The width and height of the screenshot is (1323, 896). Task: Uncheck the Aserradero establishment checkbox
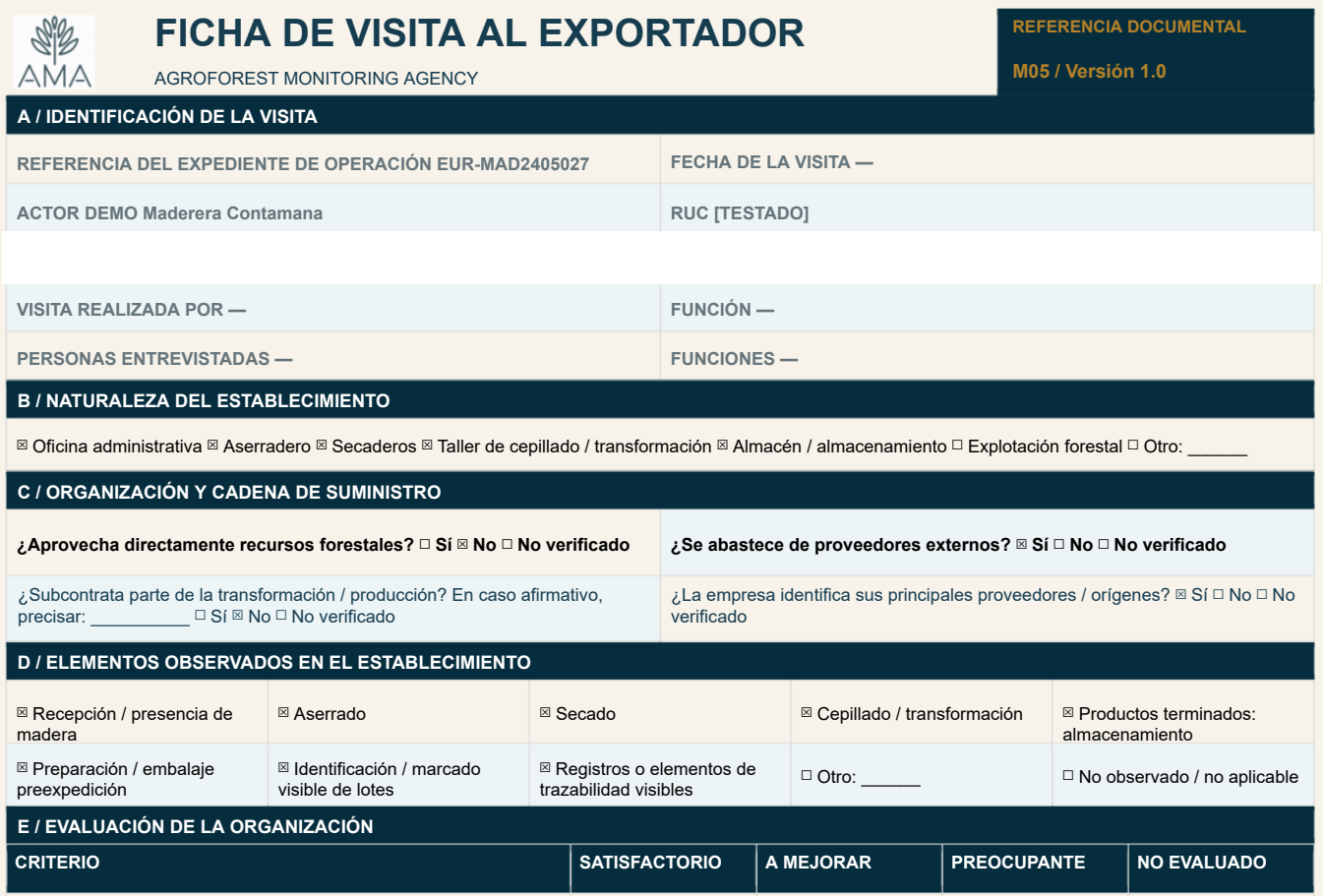[212, 446]
